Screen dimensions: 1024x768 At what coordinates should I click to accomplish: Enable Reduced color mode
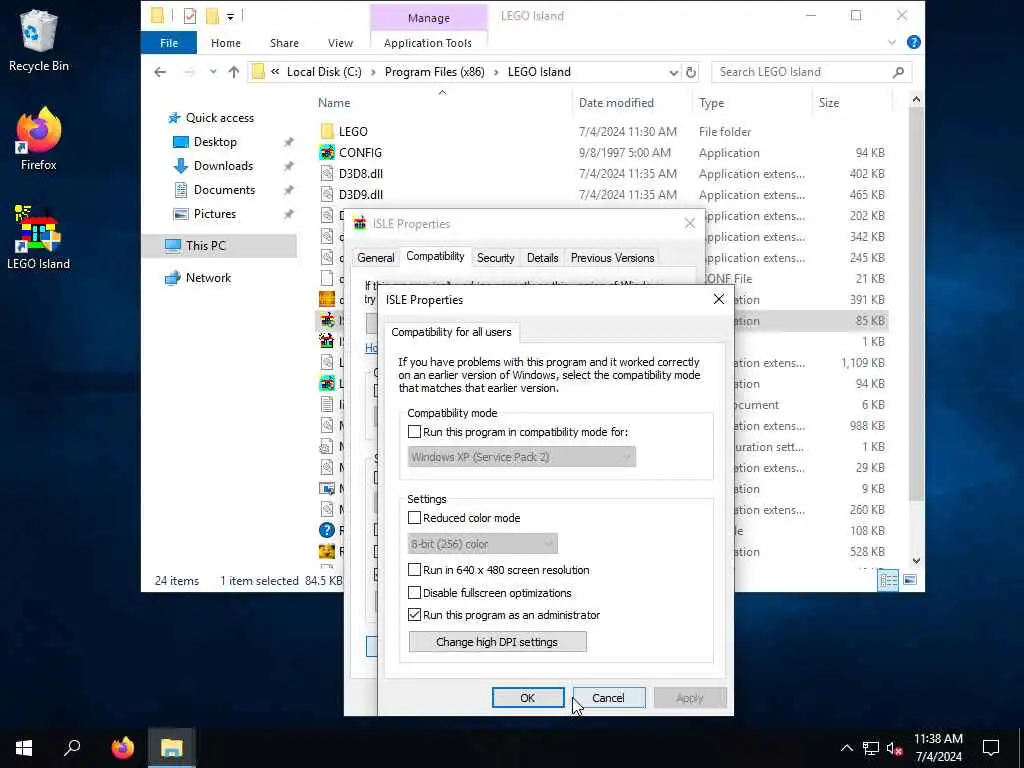(414, 518)
